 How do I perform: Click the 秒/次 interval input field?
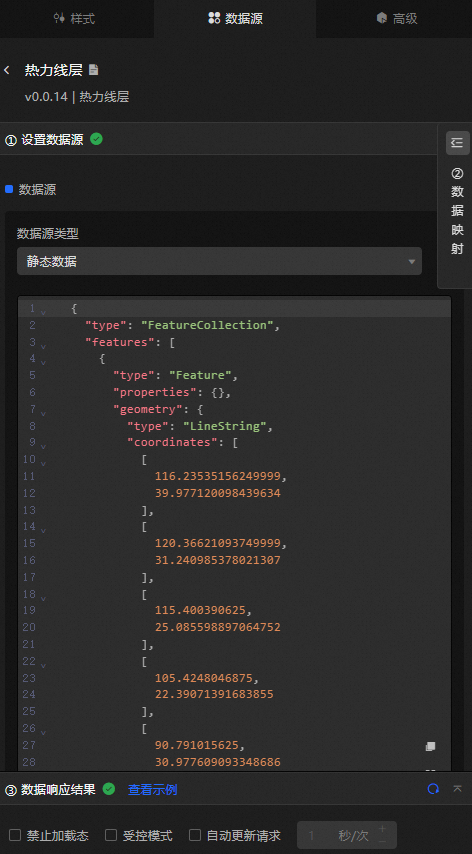[x=336, y=835]
